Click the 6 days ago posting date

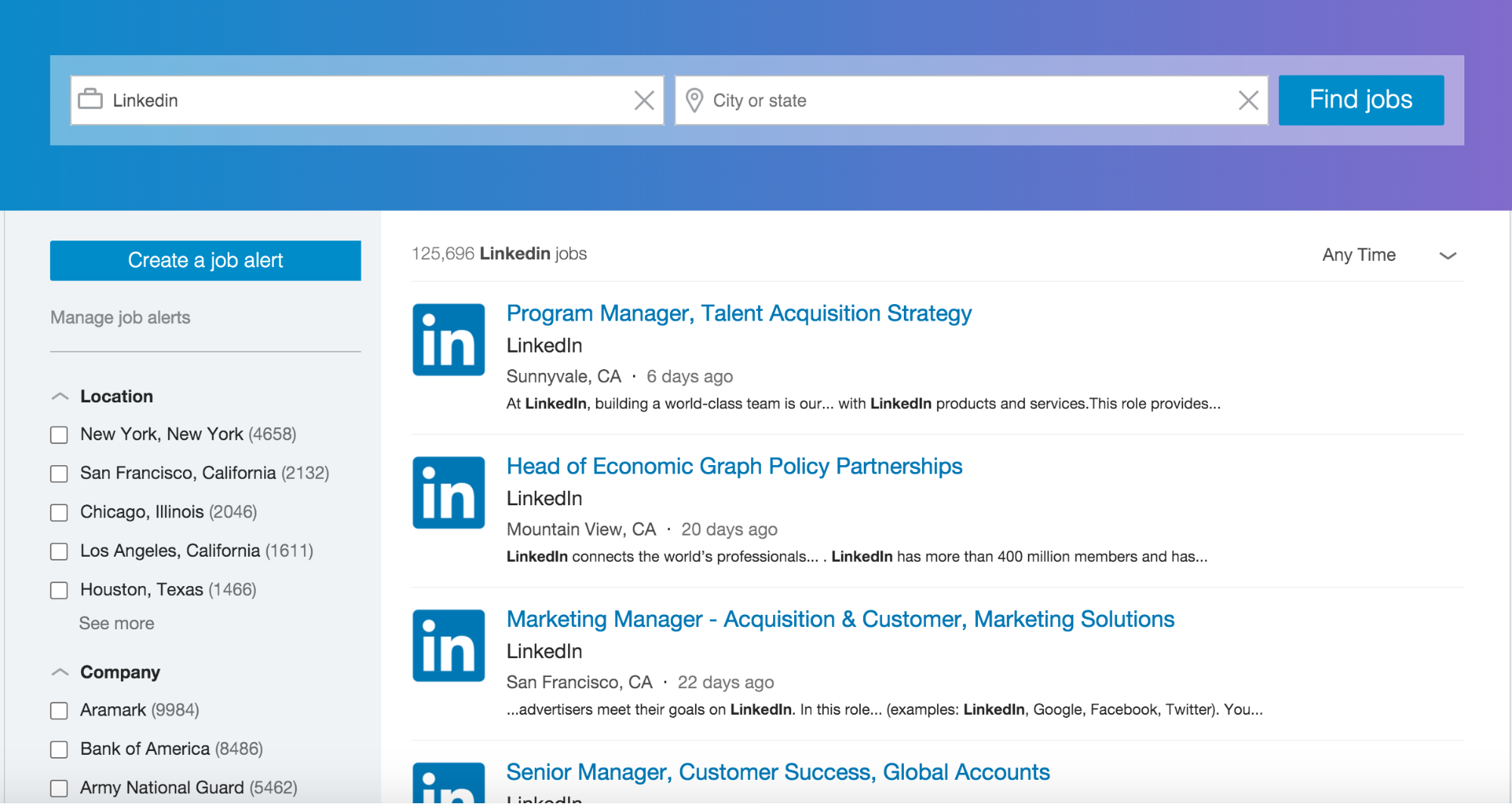pyautogui.click(x=690, y=377)
